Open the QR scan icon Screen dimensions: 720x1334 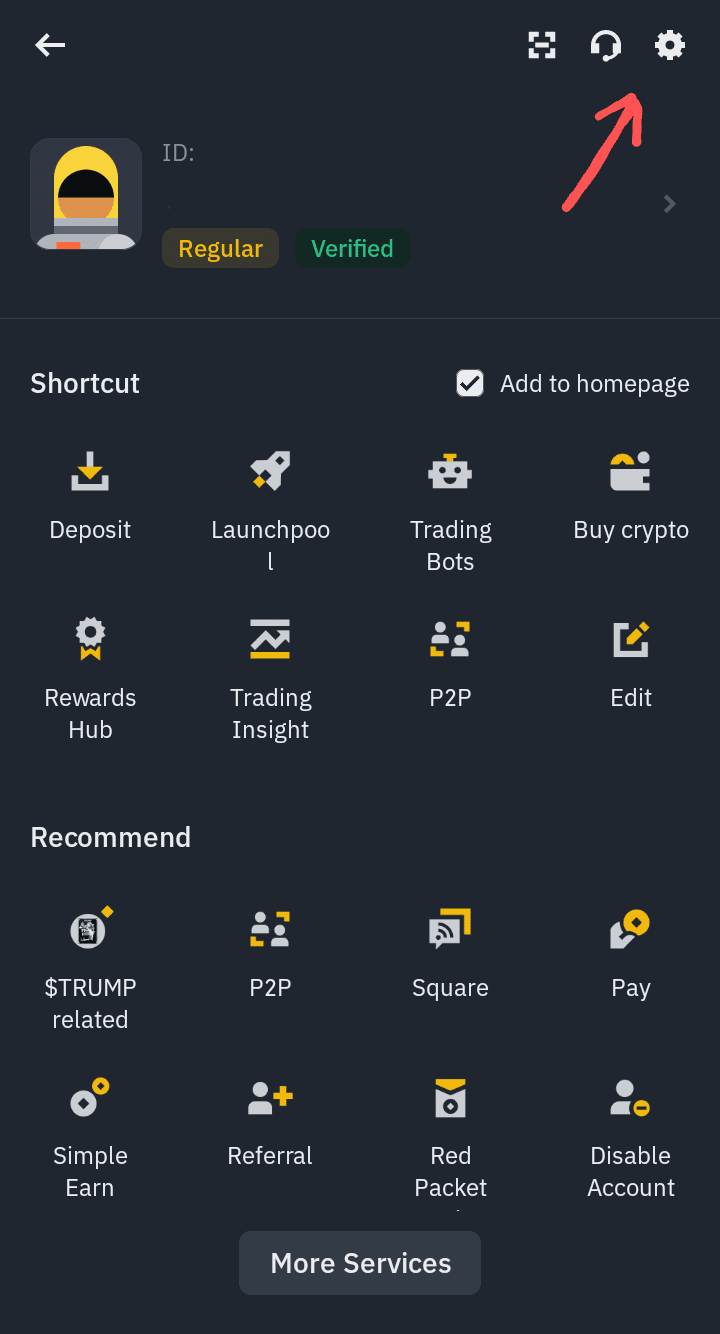[542, 45]
